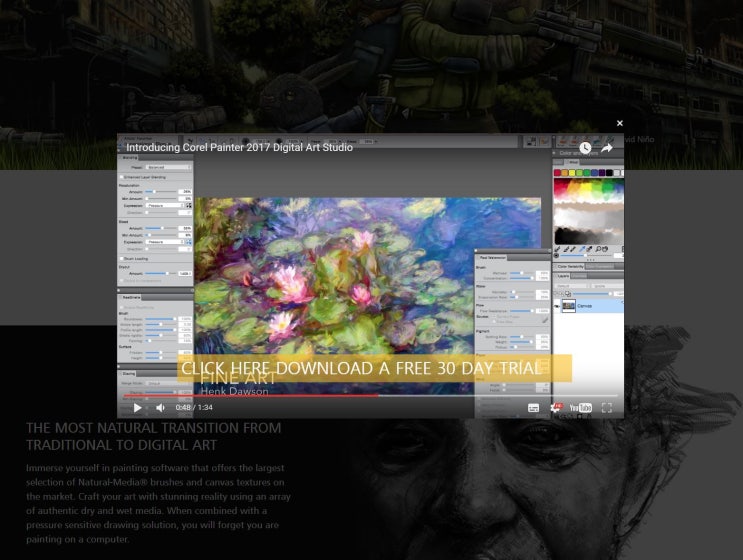The image size is (743, 560).
Task: Close the video overlay with the X
Action: (x=619, y=123)
